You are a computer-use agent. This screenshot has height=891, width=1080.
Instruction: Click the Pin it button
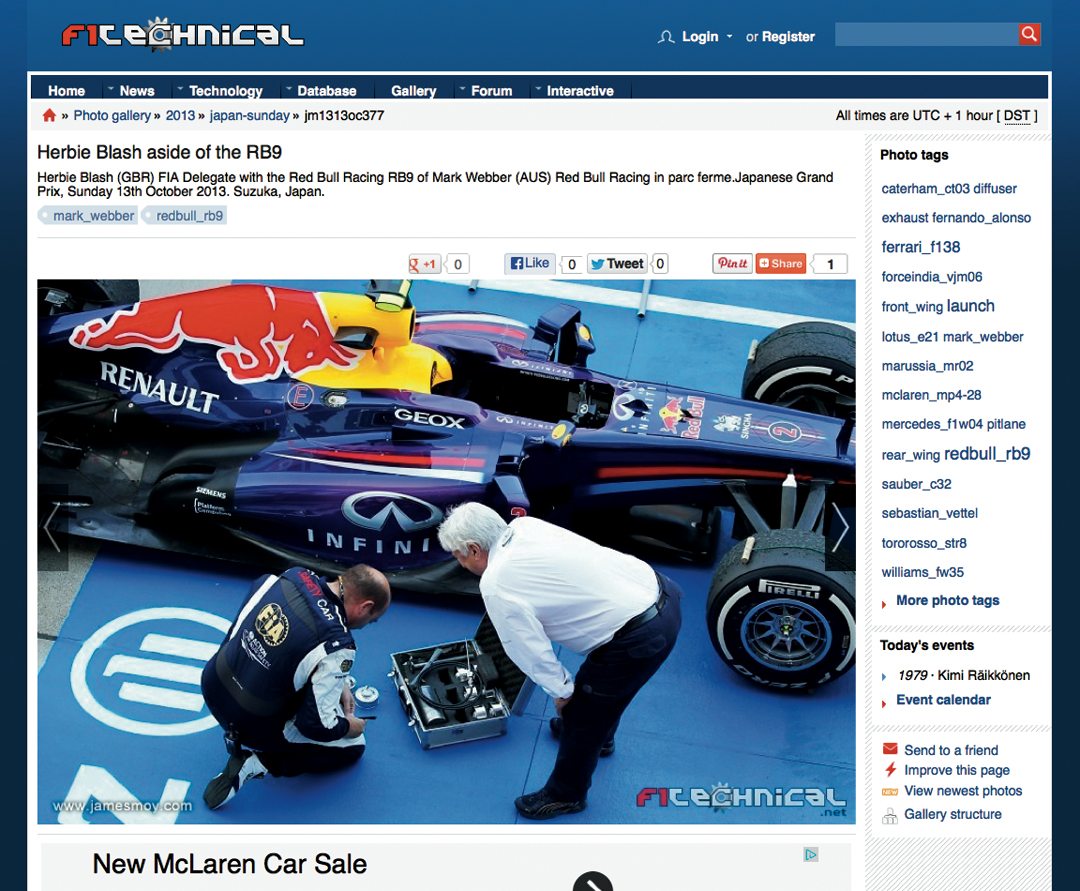pyautogui.click(x=733, y=263)
